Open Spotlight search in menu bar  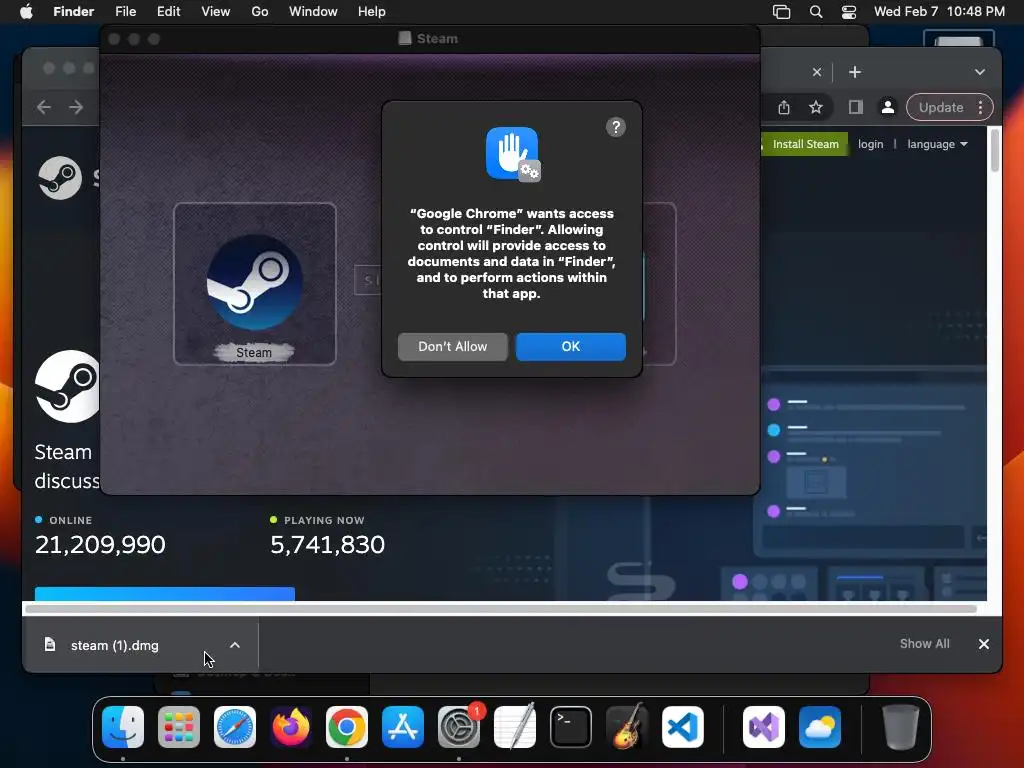point(816,11)
